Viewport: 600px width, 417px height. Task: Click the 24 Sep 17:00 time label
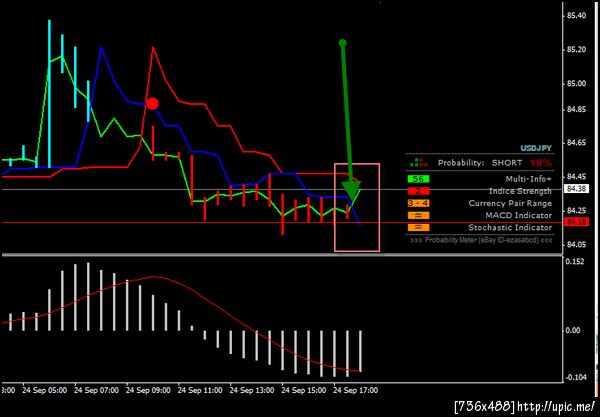(355, 391)
